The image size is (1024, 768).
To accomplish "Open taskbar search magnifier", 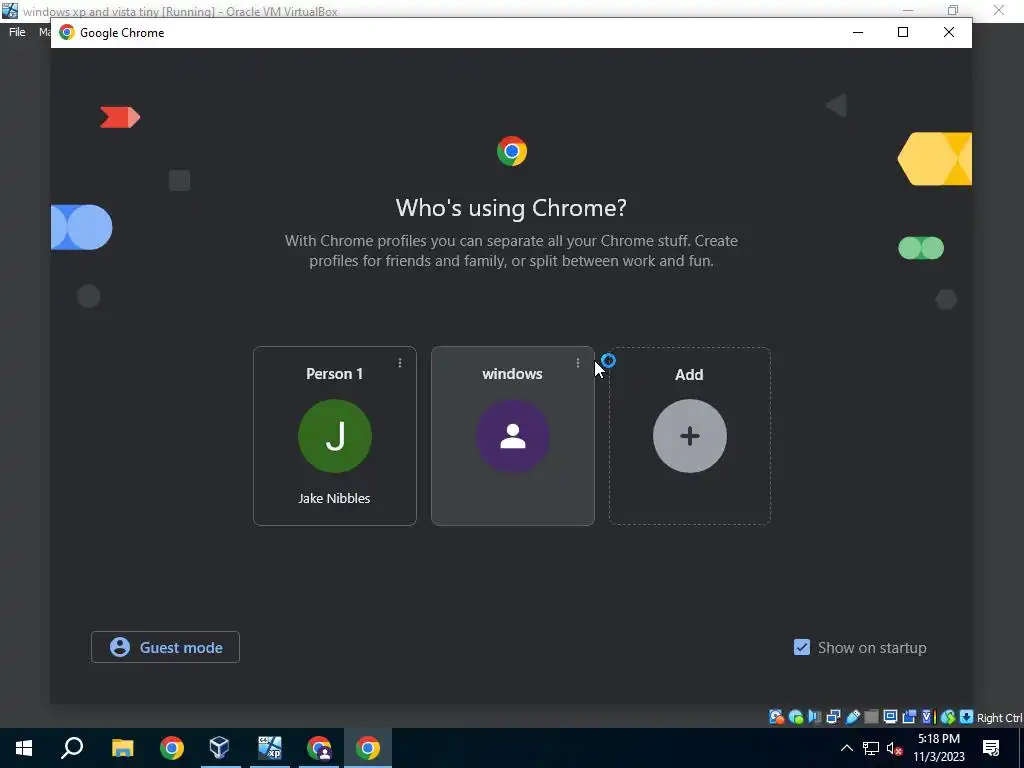I will click(x=72, y=748).
